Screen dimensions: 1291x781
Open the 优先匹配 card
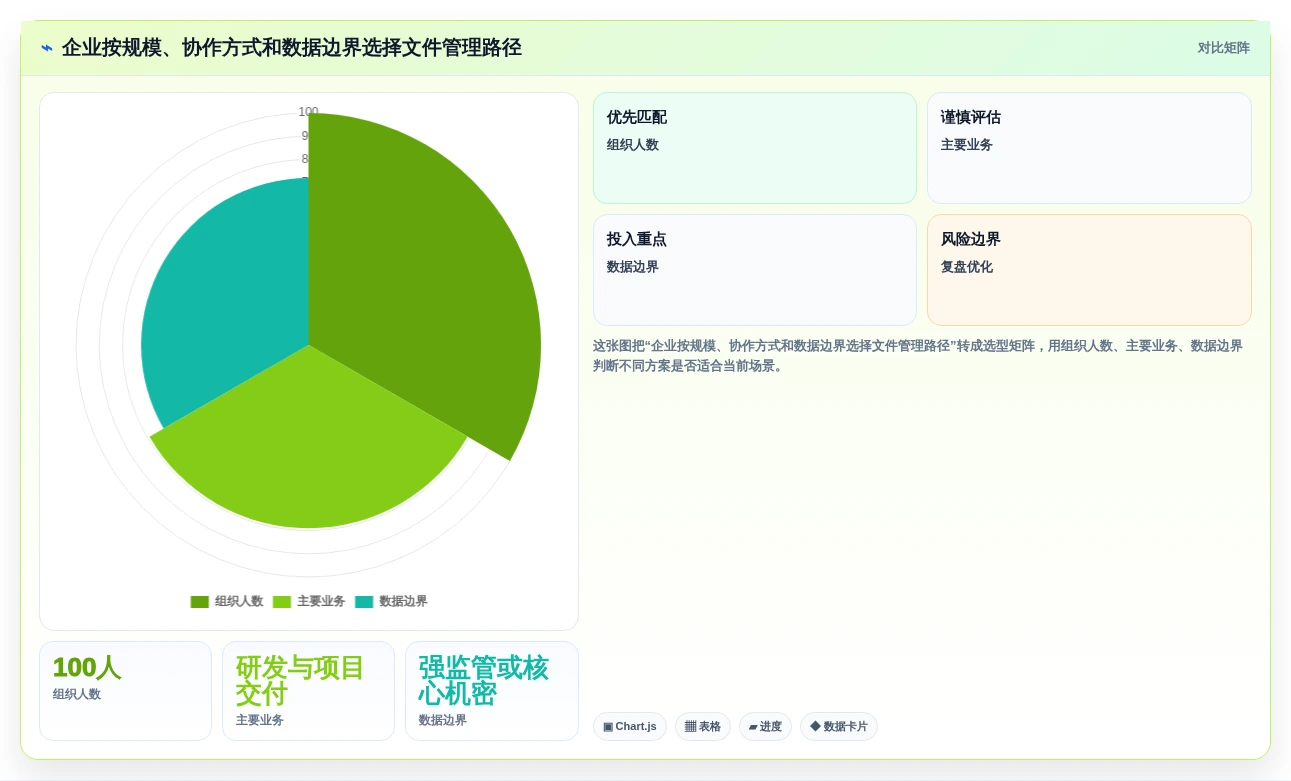[755, 148]
